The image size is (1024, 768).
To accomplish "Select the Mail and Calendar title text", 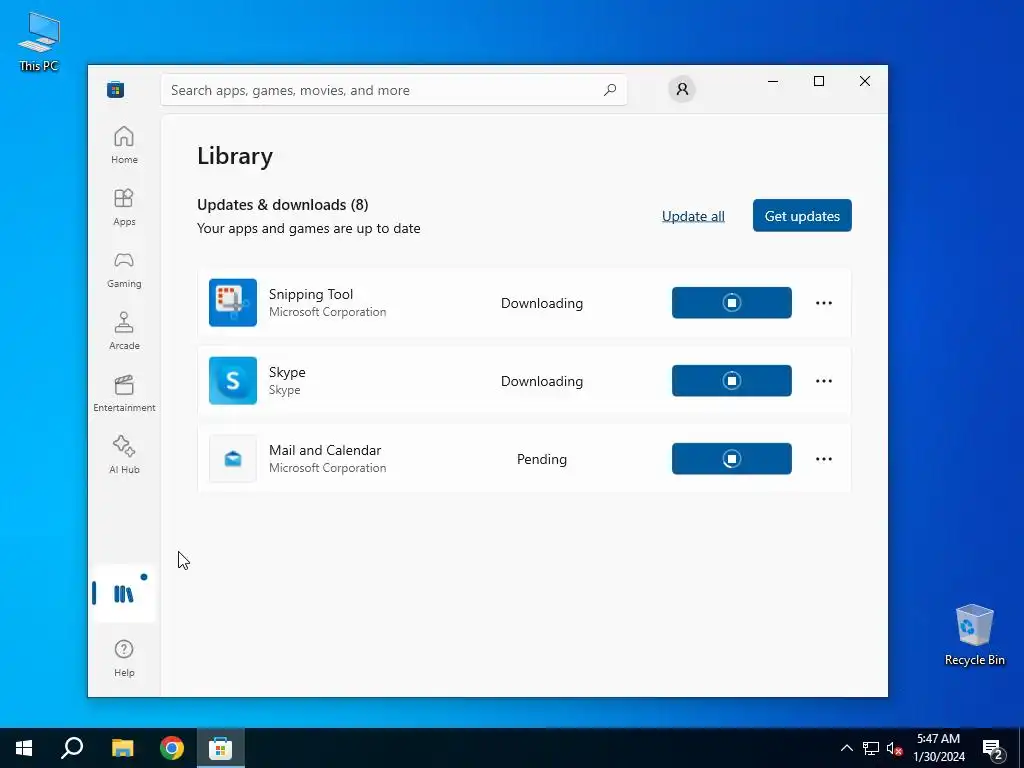I will 325,450.
